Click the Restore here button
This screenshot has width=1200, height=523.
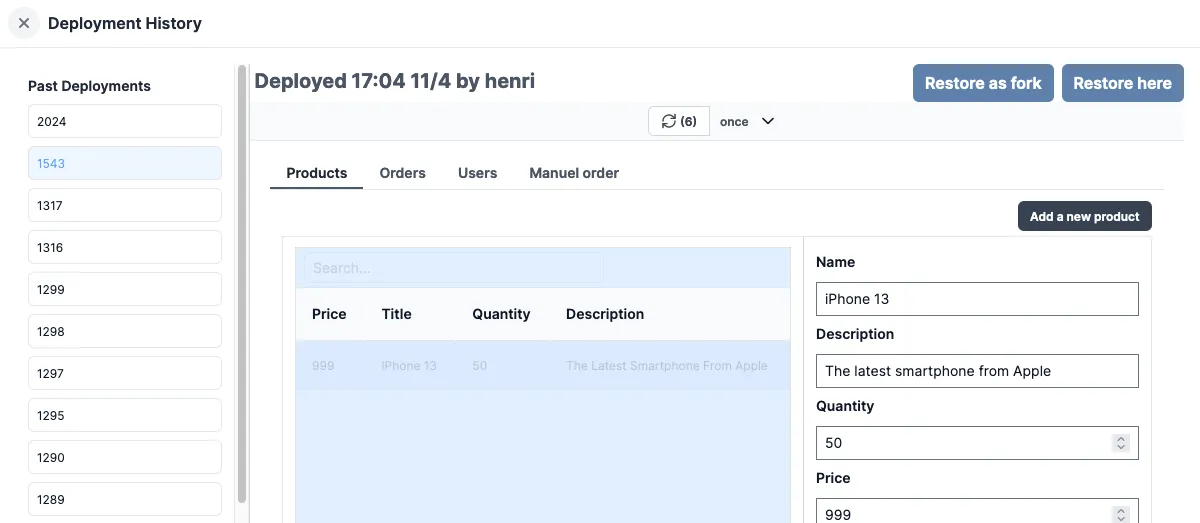1122,83
